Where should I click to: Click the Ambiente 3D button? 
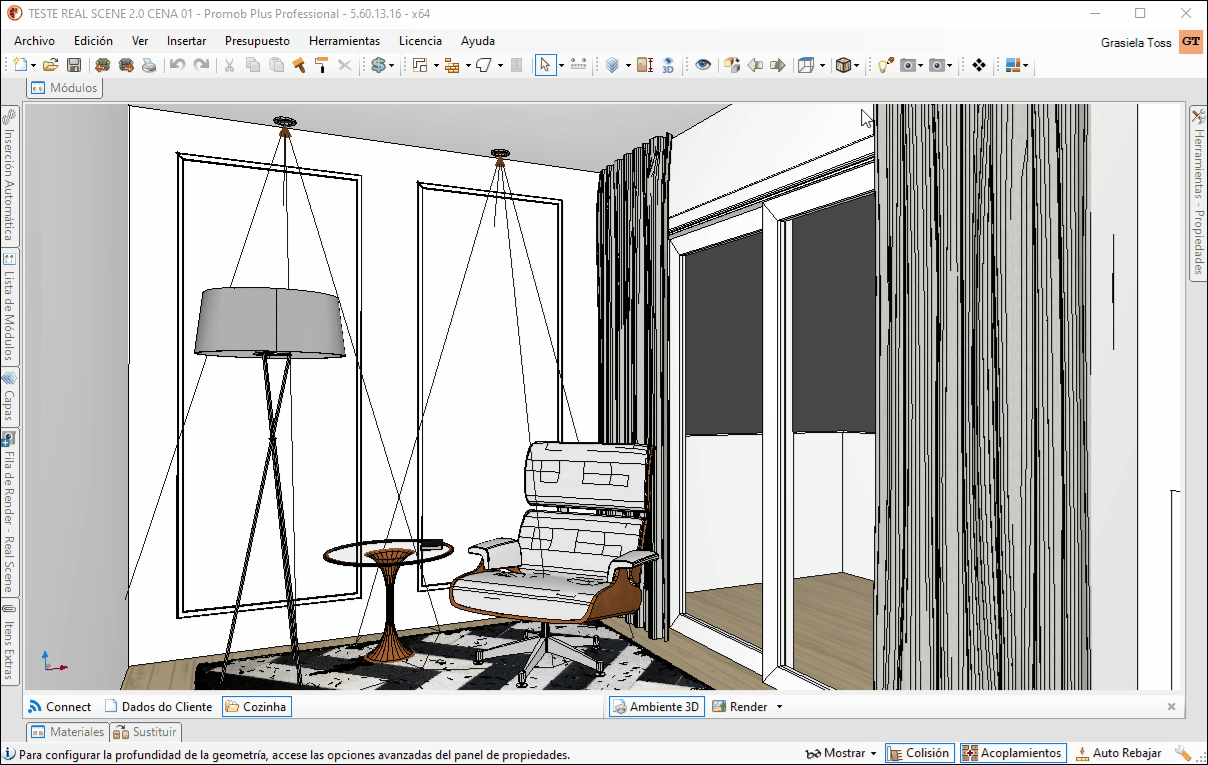(x=656, y=707)
